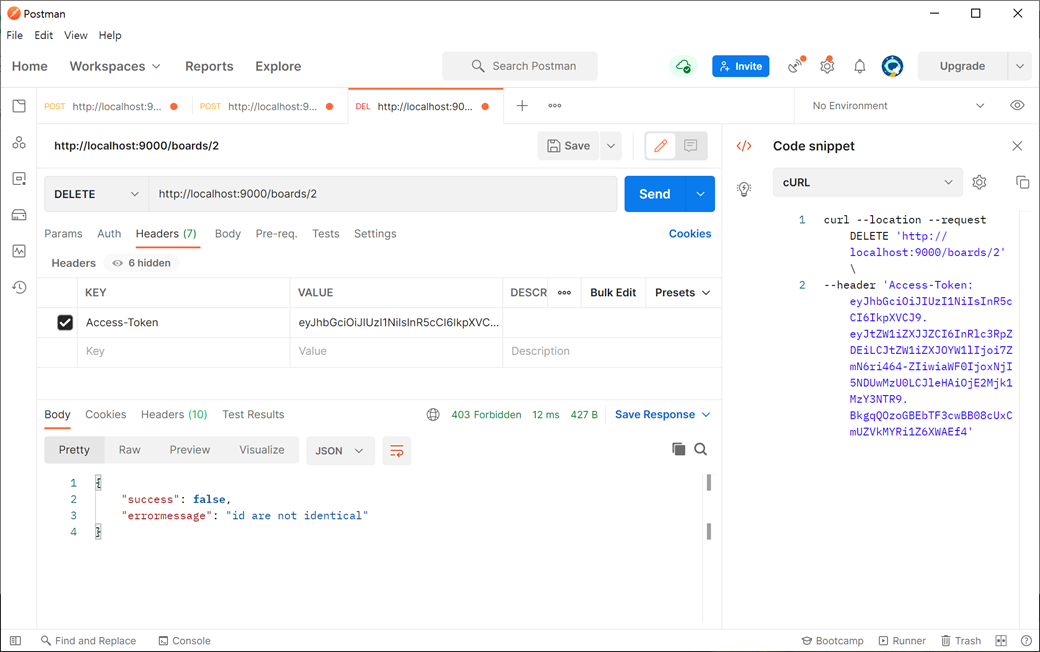Open the Edit menu
1040x652 pixels.
point(44,35)
